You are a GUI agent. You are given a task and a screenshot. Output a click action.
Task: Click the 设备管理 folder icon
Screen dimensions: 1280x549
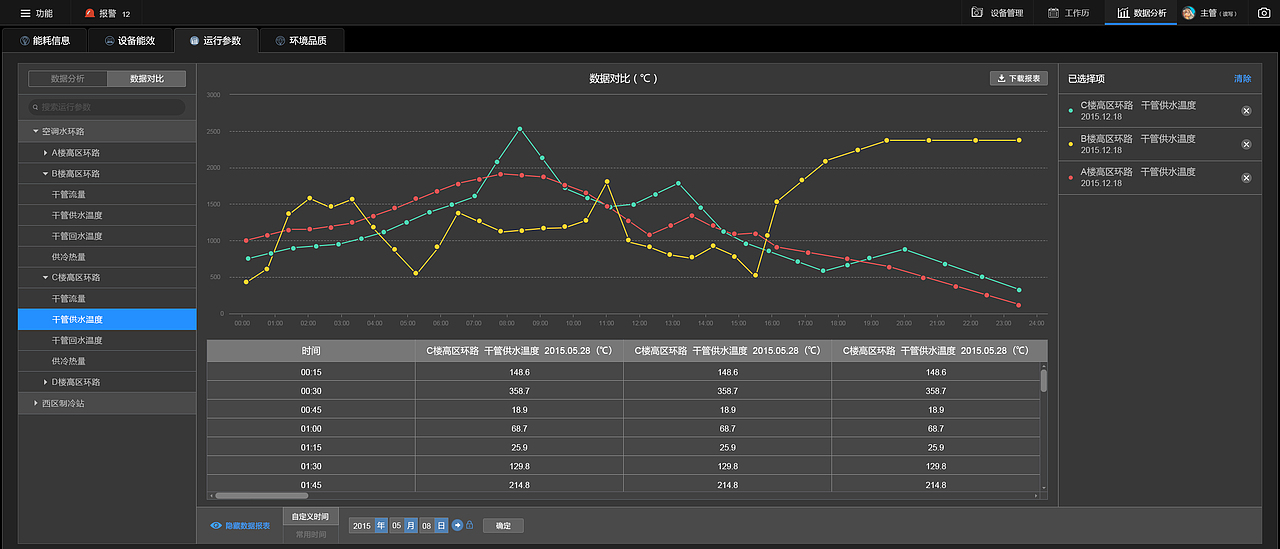coord(977,13)
